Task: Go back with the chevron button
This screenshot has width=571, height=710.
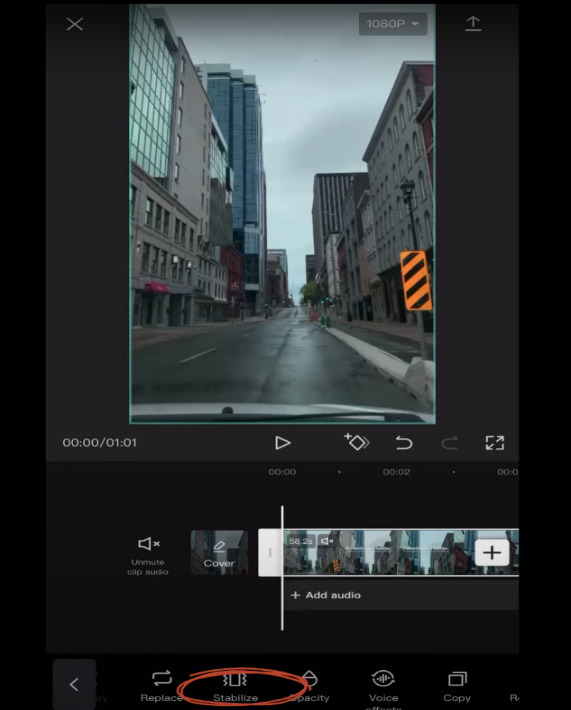Action: (x=74, y=684)
